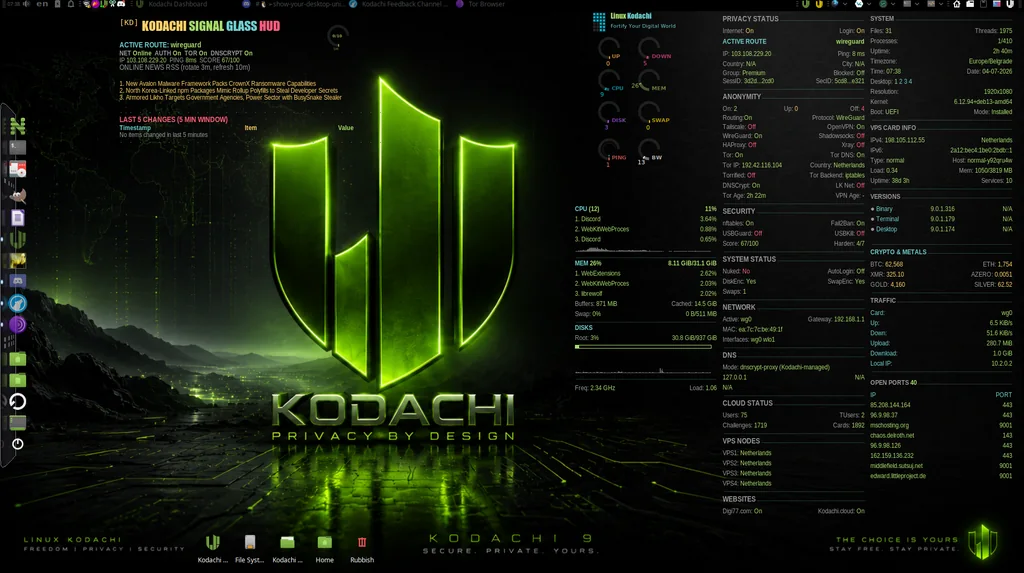Click 'Digi77.com: On' website status
The width and height of the screenshot is (1024, 573).
point(742,511)
